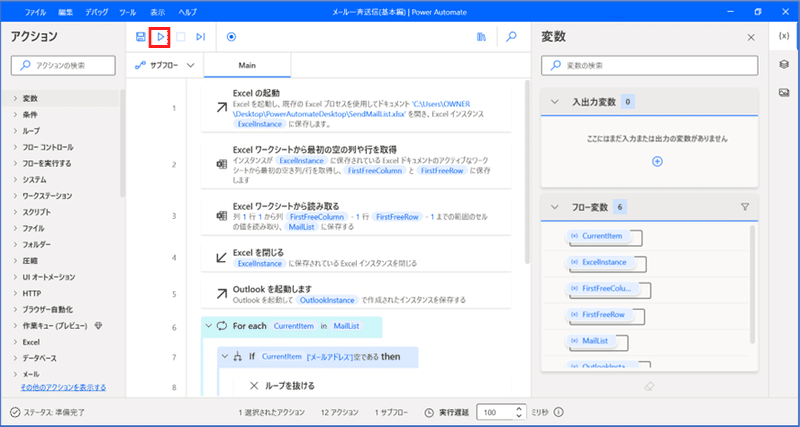Collapse the 入出力変数 section
The image size is (800, 427).
[x=555, y=102]
